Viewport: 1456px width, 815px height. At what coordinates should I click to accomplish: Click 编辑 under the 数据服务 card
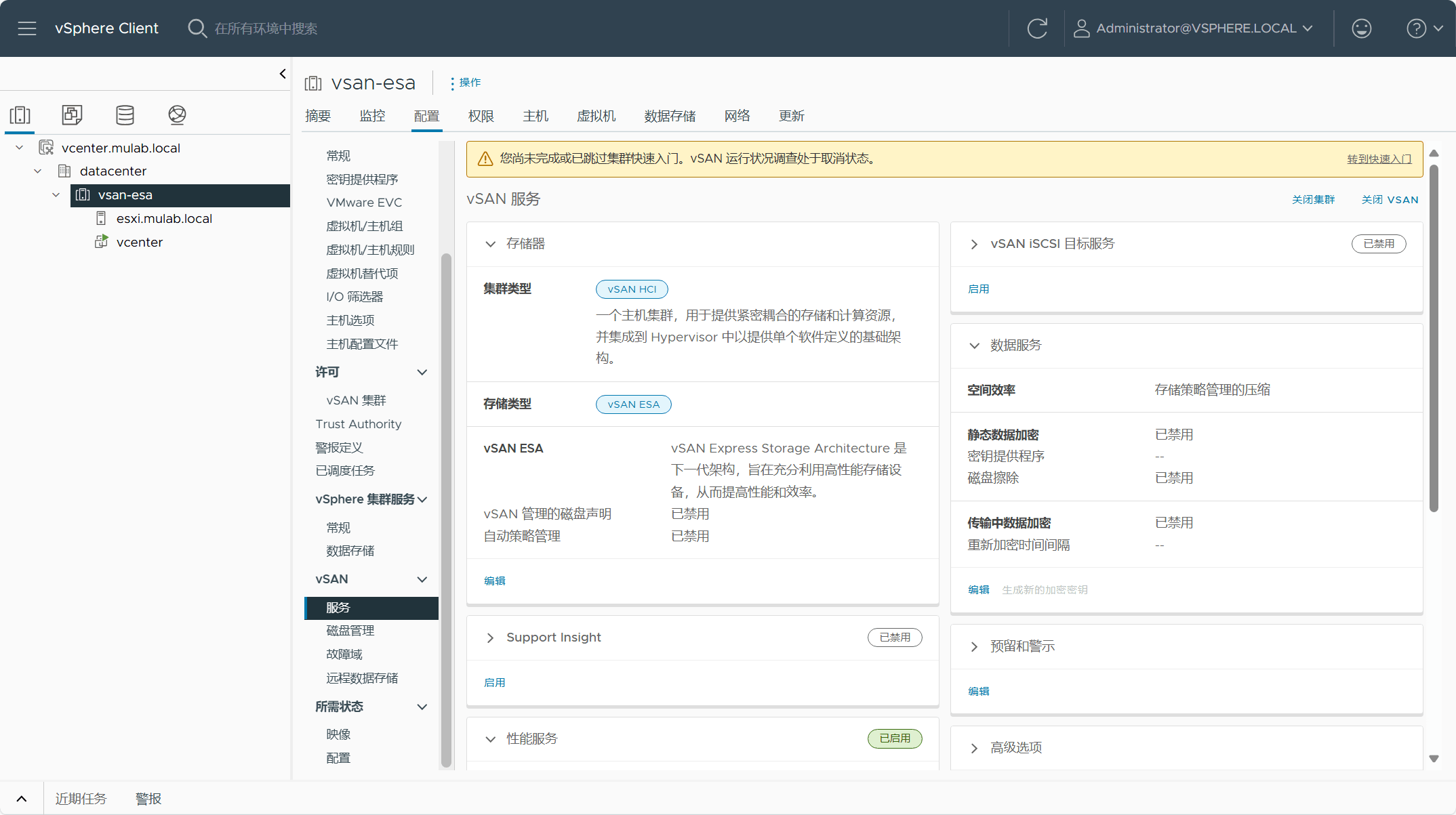coord(978,589)
